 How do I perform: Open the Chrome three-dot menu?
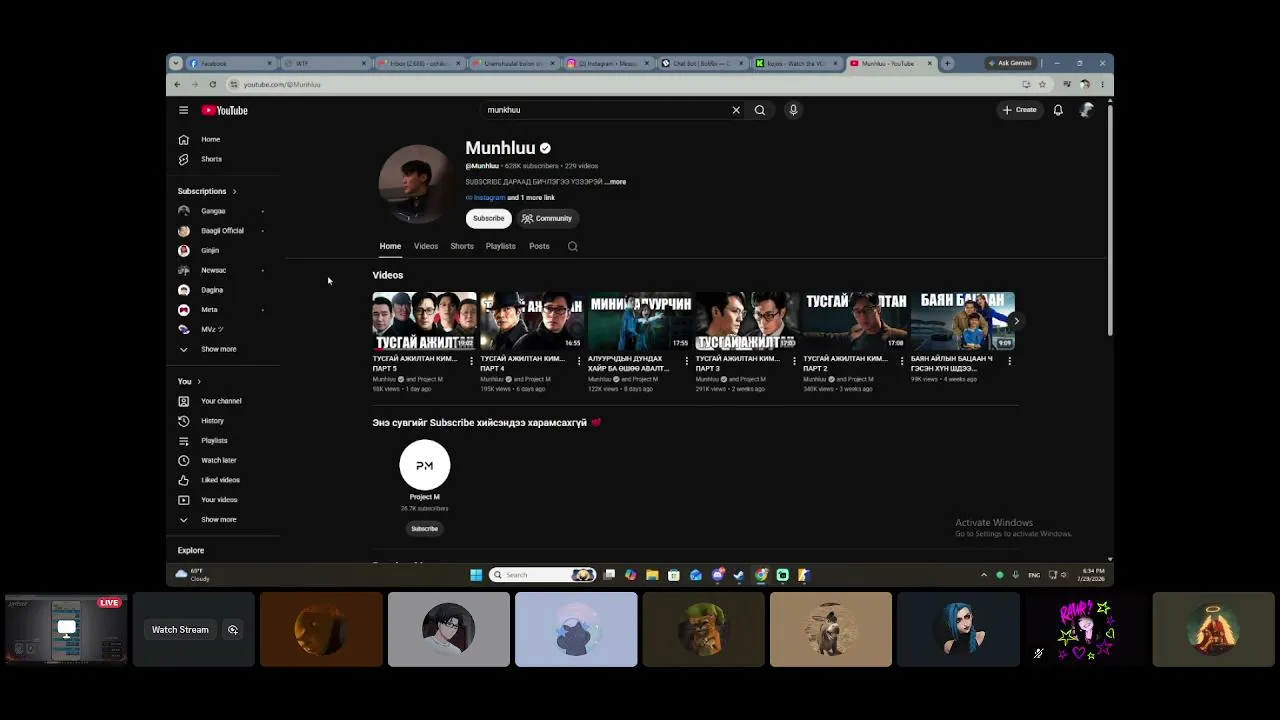pyautogui.click(x=1102, y=84)
